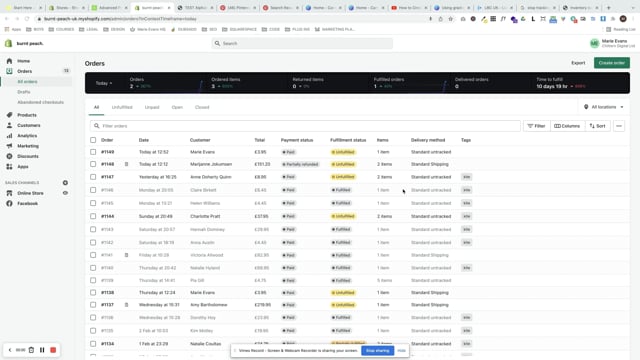Open Abandoned checkouts in the sidebar

coord(40,102)
